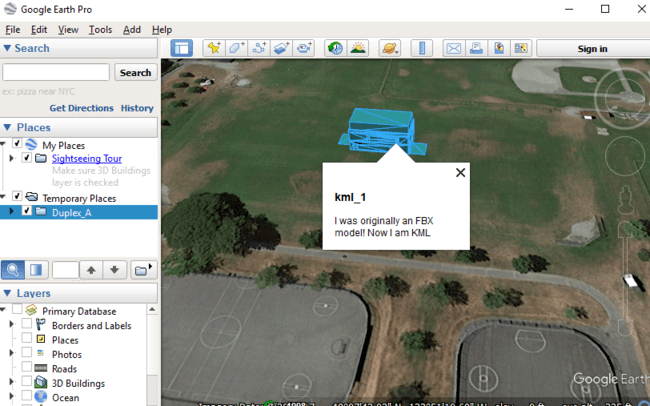This screenshot has width=650, height=406.
Task: Click the Get Directions link
Action: [81, 108]
